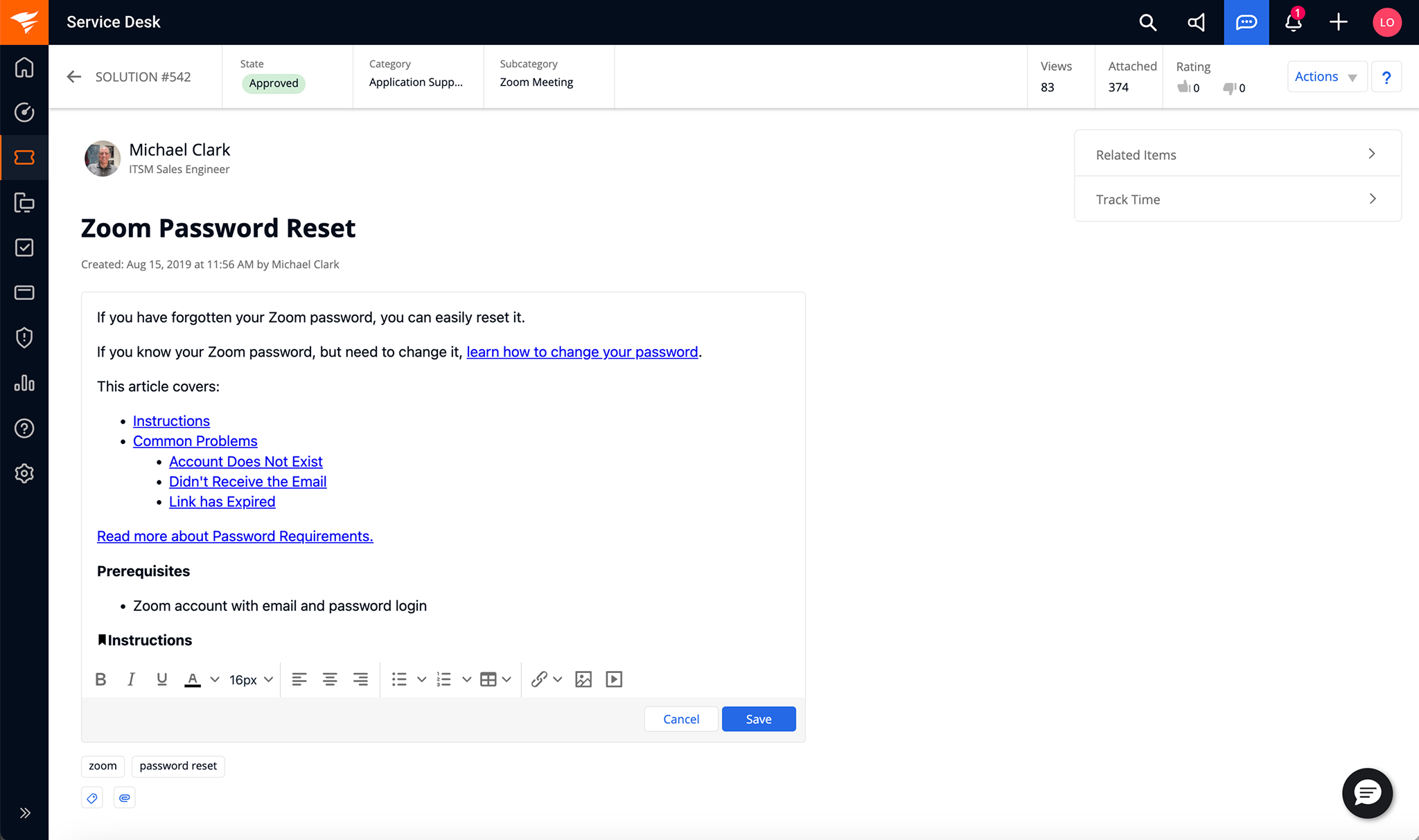Open the live chat bubble widget
Viewport: 1419px width, 840px height.
pyautogui.click(x=1367, y=793)
